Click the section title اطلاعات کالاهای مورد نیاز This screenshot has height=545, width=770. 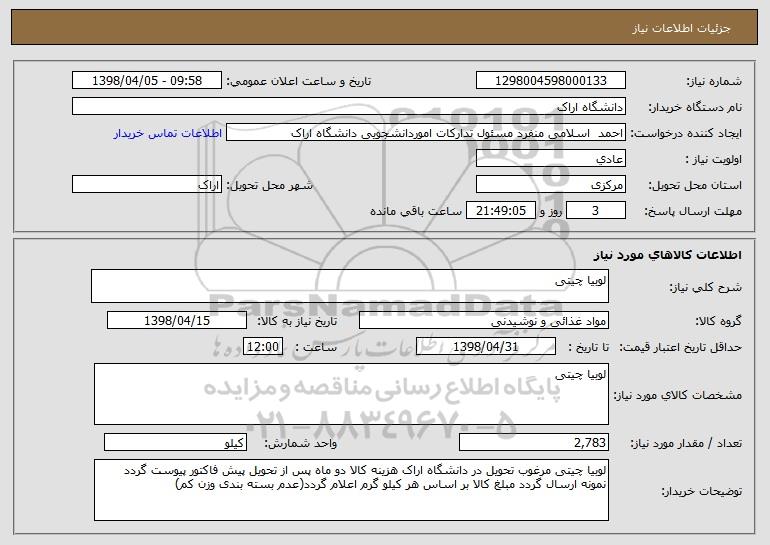(667, 255)
